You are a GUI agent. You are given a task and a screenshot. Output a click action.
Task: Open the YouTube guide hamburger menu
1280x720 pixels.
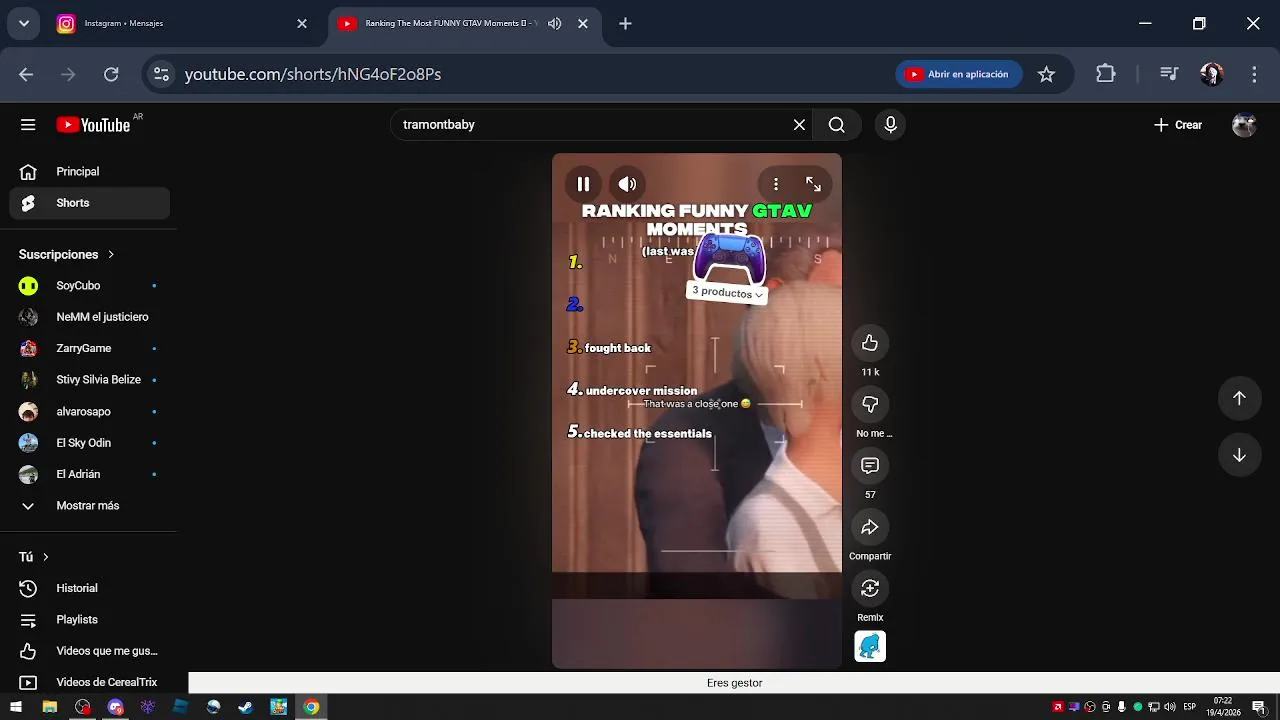coord(28,125)
